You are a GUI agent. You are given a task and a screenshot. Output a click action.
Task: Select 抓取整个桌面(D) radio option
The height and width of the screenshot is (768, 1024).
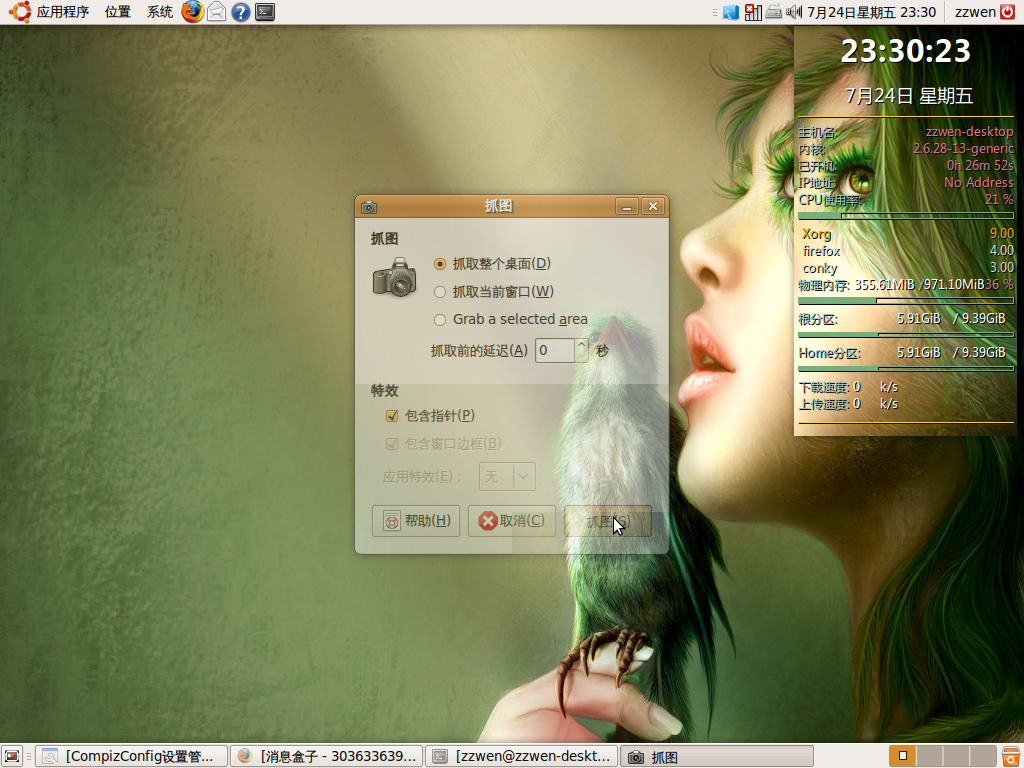492,264
